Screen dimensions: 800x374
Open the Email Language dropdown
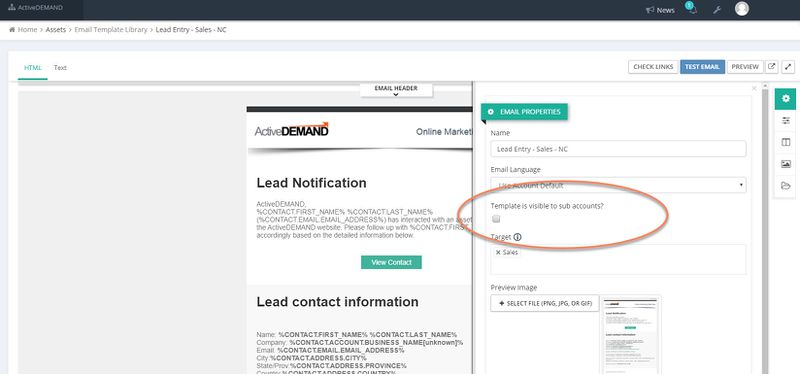(x=618, y=185)
